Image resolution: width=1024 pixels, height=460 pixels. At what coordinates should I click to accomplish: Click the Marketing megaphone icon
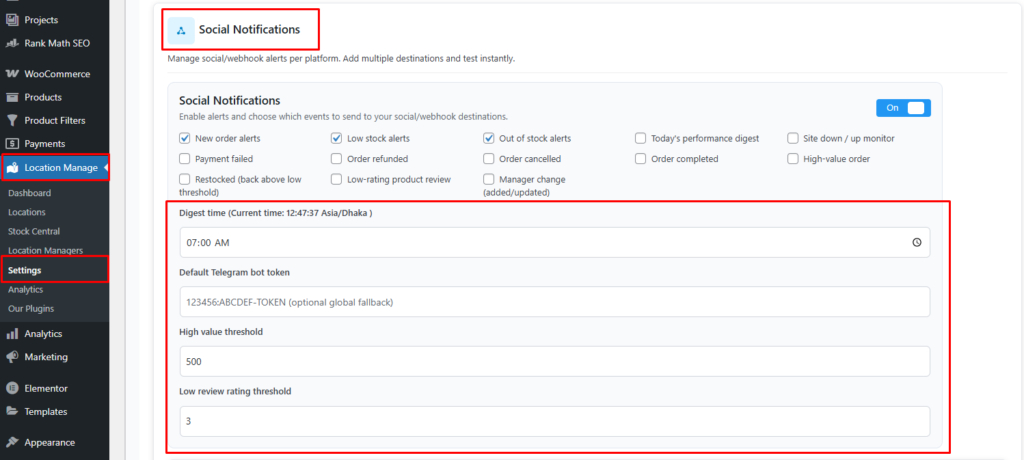(13, 357)
